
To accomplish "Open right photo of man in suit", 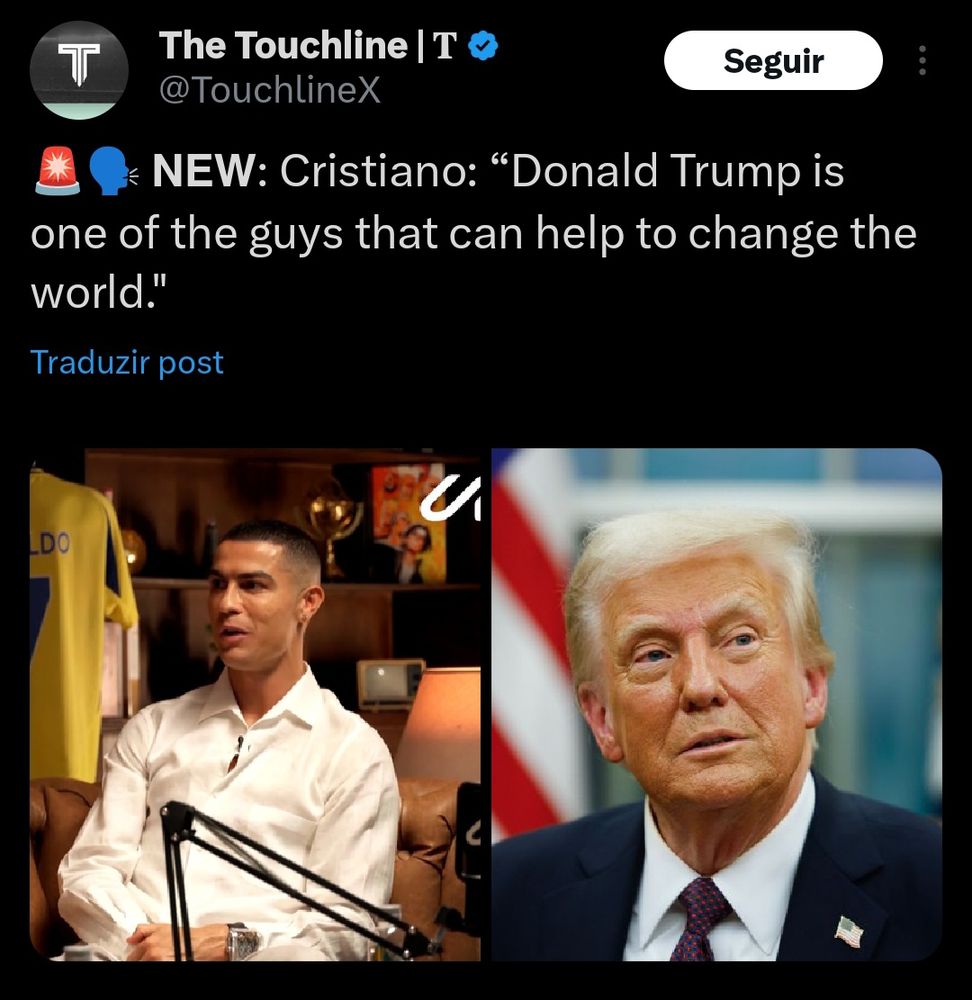I will (x=716, y=704).
